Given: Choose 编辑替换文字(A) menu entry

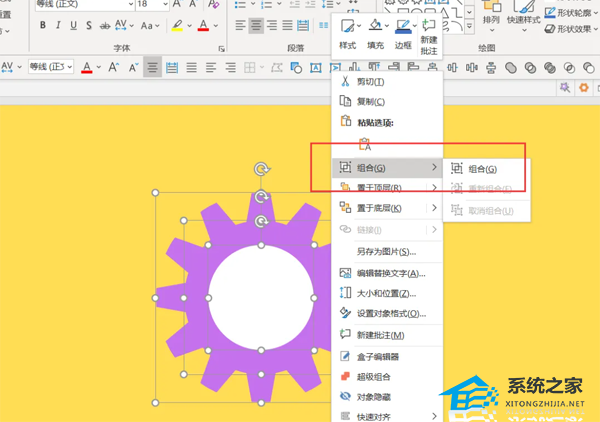Looking at the screenshot, I should coord(387,273).
